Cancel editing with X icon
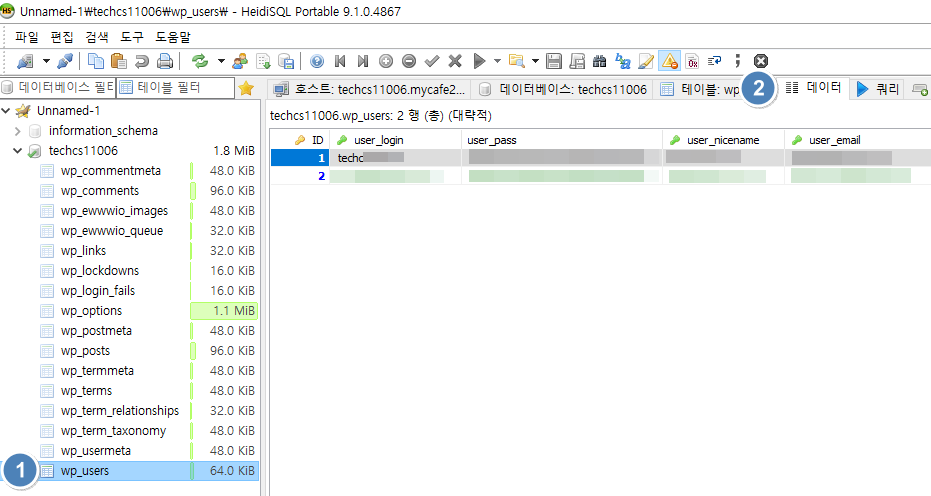 [455, 61]
